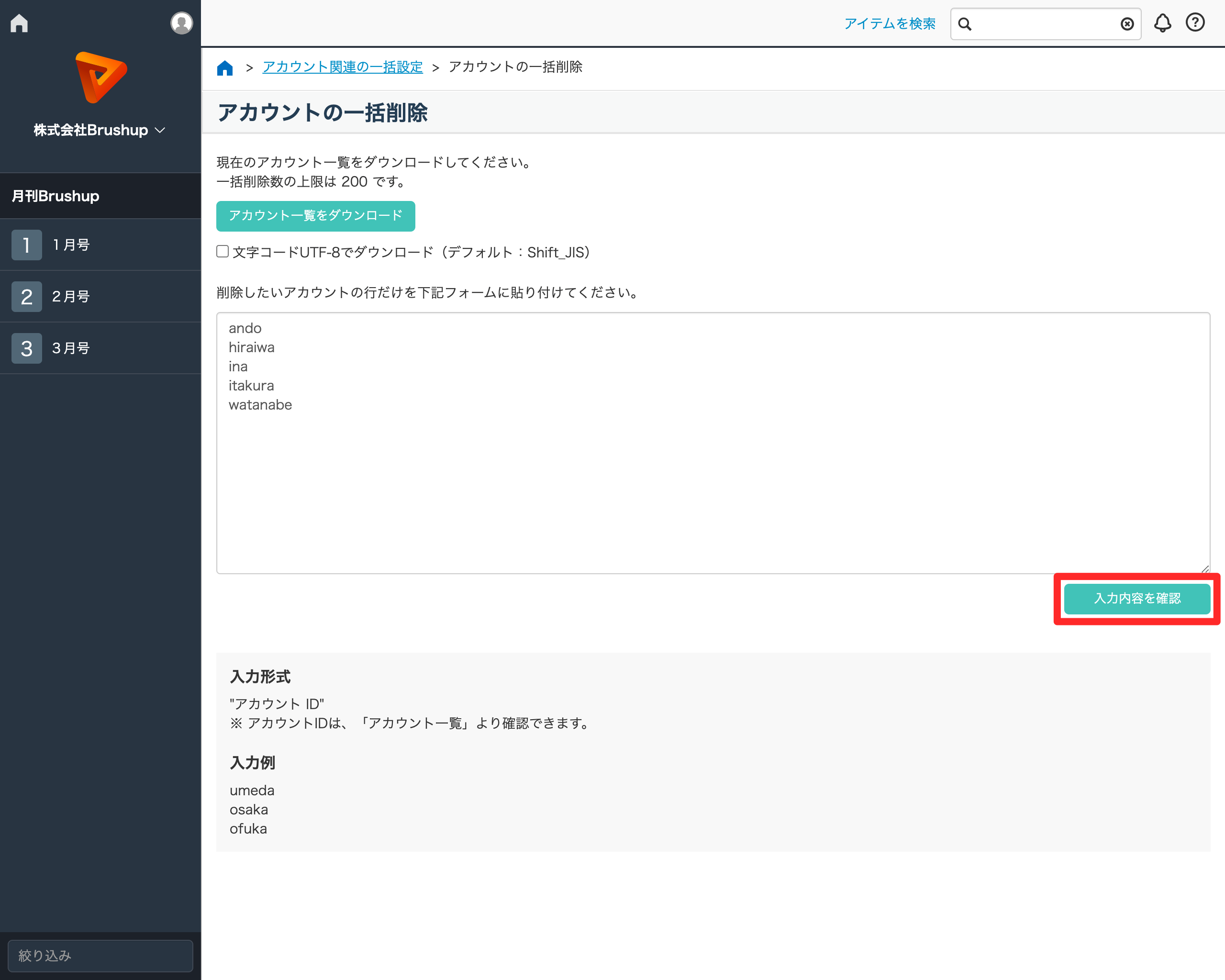Open the 2月号 project
The width and height of the screenshot is (1225, 980).
tap(100, 297)
